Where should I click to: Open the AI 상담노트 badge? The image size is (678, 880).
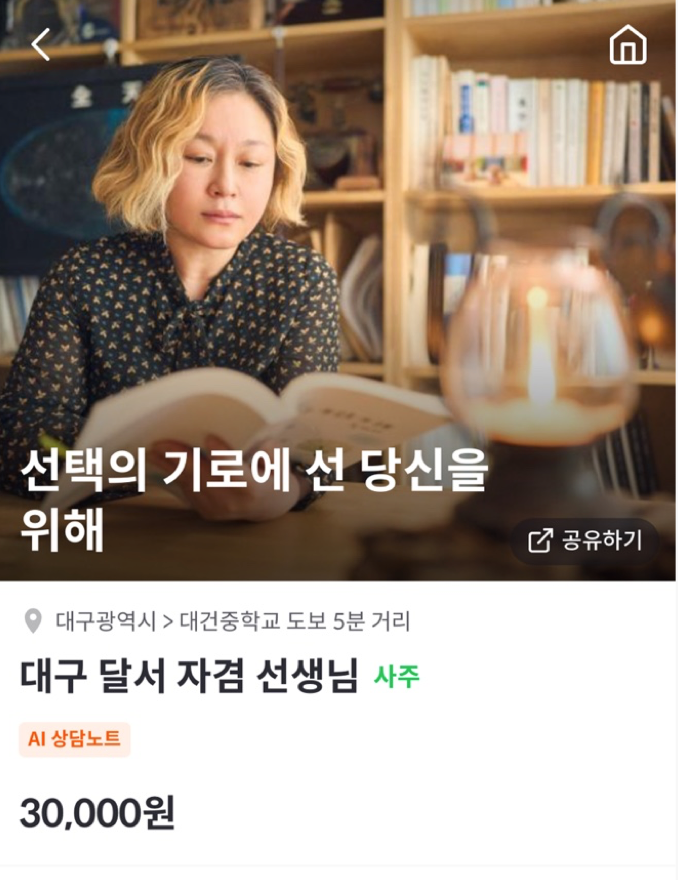point(75,739)
